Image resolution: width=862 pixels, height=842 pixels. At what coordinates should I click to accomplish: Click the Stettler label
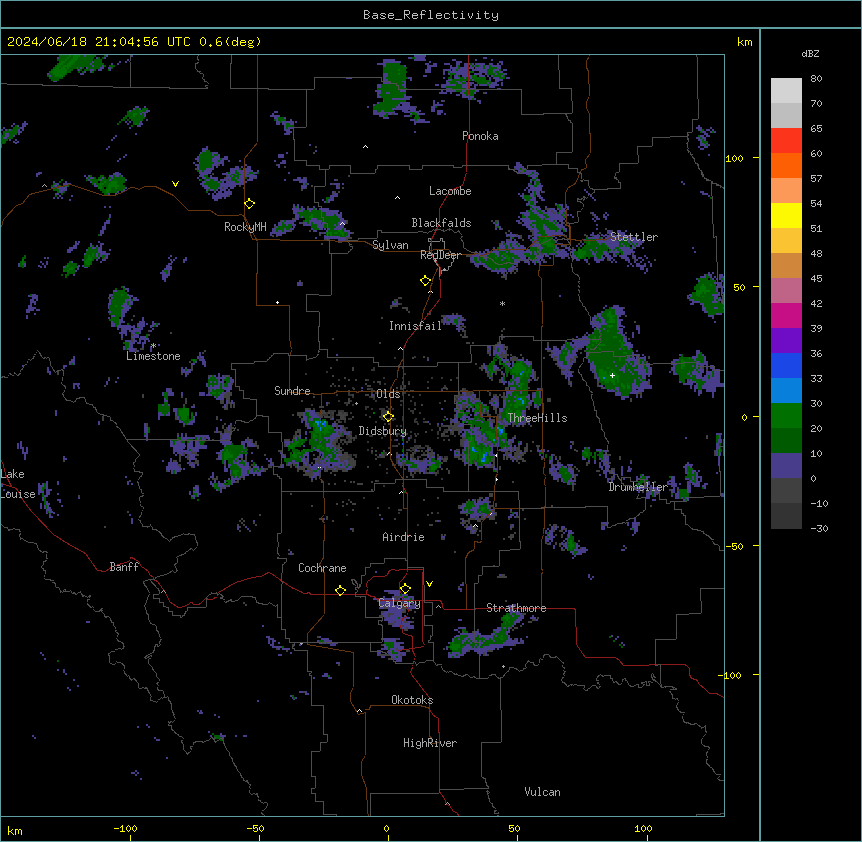click(634, 237)
